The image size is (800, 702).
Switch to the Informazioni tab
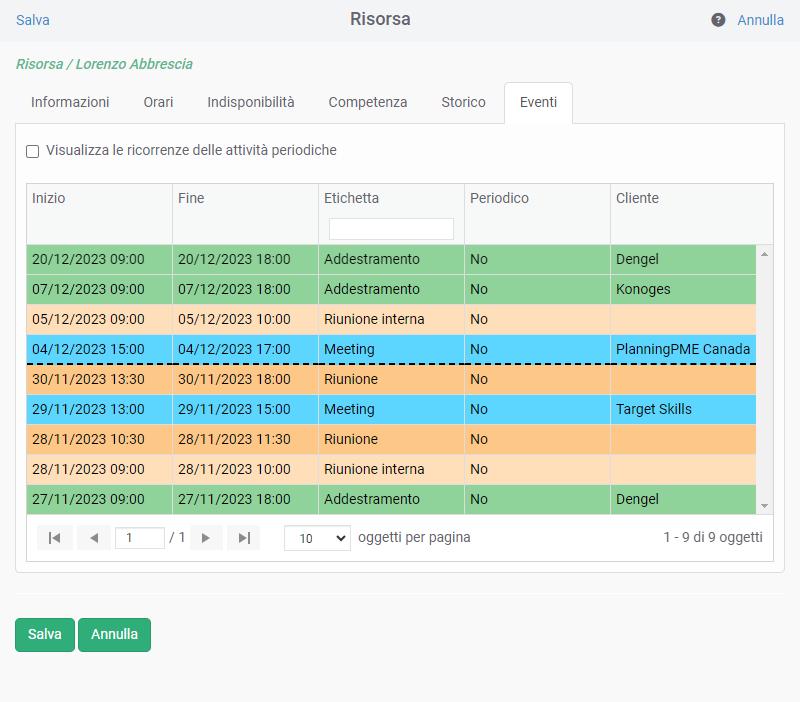pyautogui.click(x=70, y=102)
